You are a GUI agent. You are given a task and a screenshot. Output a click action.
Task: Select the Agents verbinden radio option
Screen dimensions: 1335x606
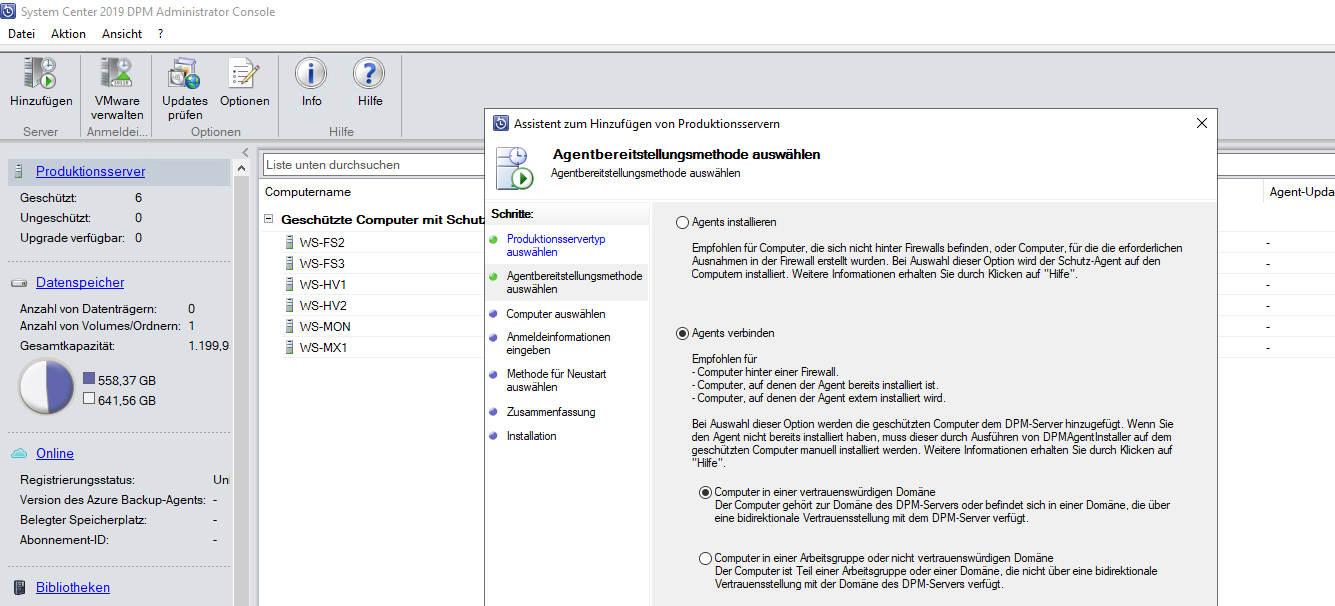[x=683, y=333]
